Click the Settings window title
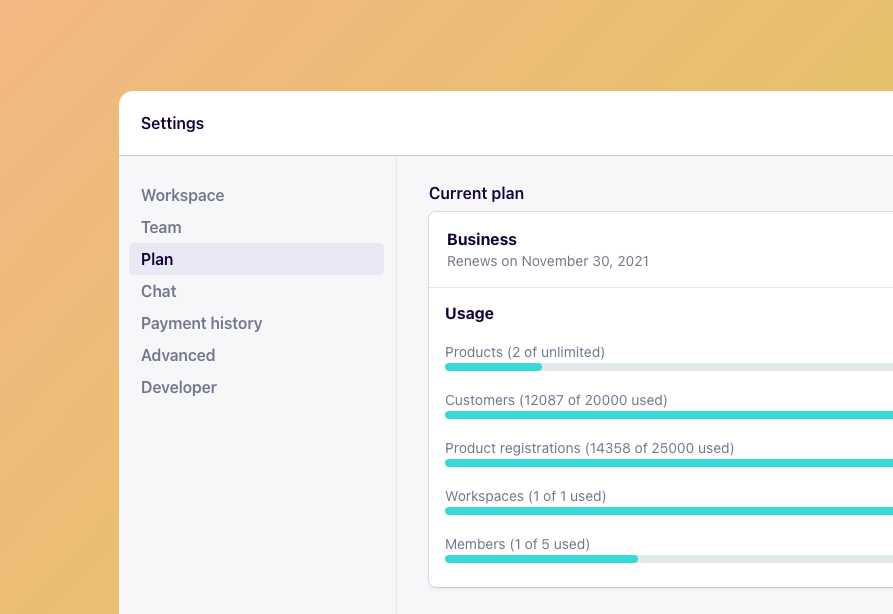 pyautogui.click(x=172, y=123)
